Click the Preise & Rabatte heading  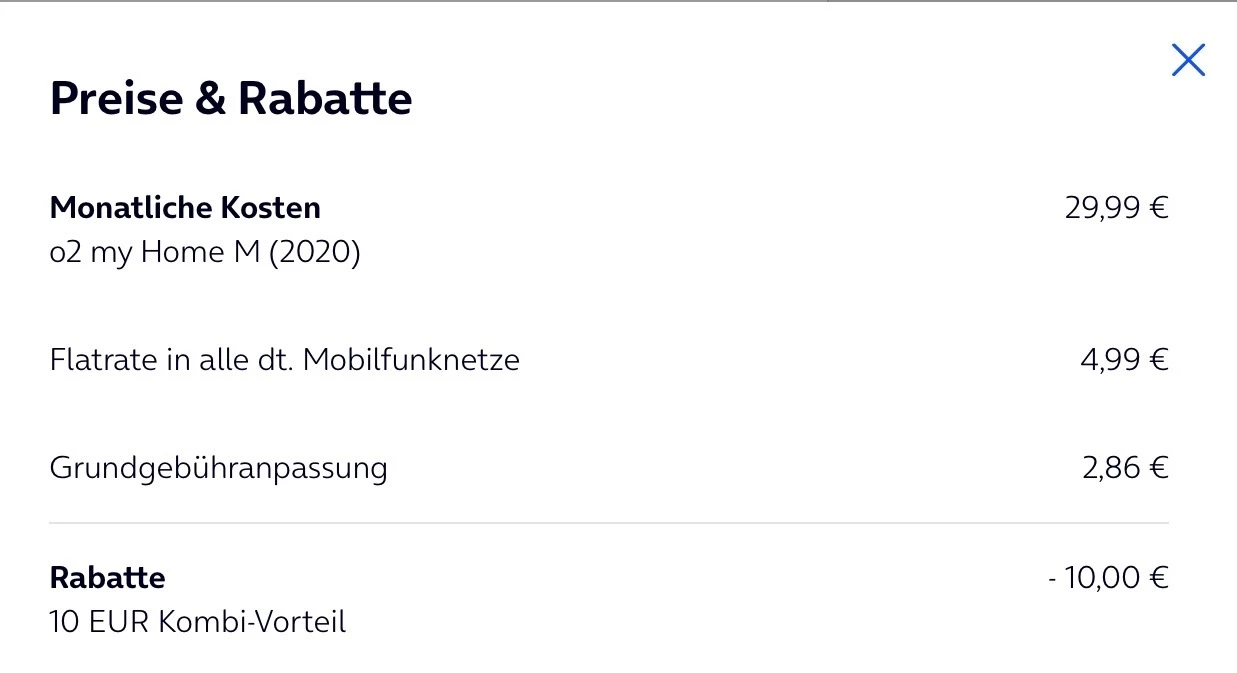point(231,99)
